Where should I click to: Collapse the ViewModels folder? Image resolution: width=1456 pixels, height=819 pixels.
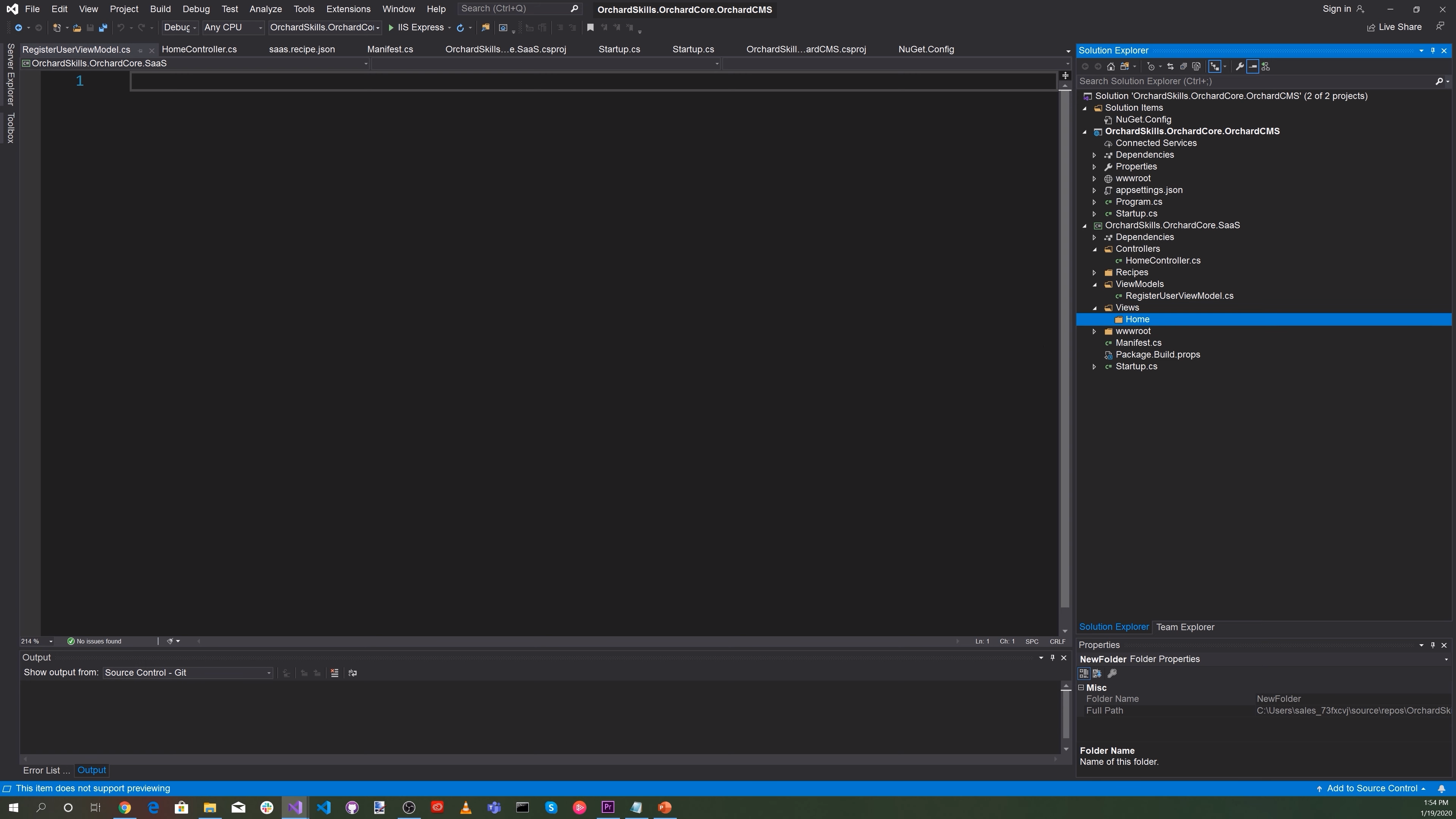click(x=1094, y=284)
